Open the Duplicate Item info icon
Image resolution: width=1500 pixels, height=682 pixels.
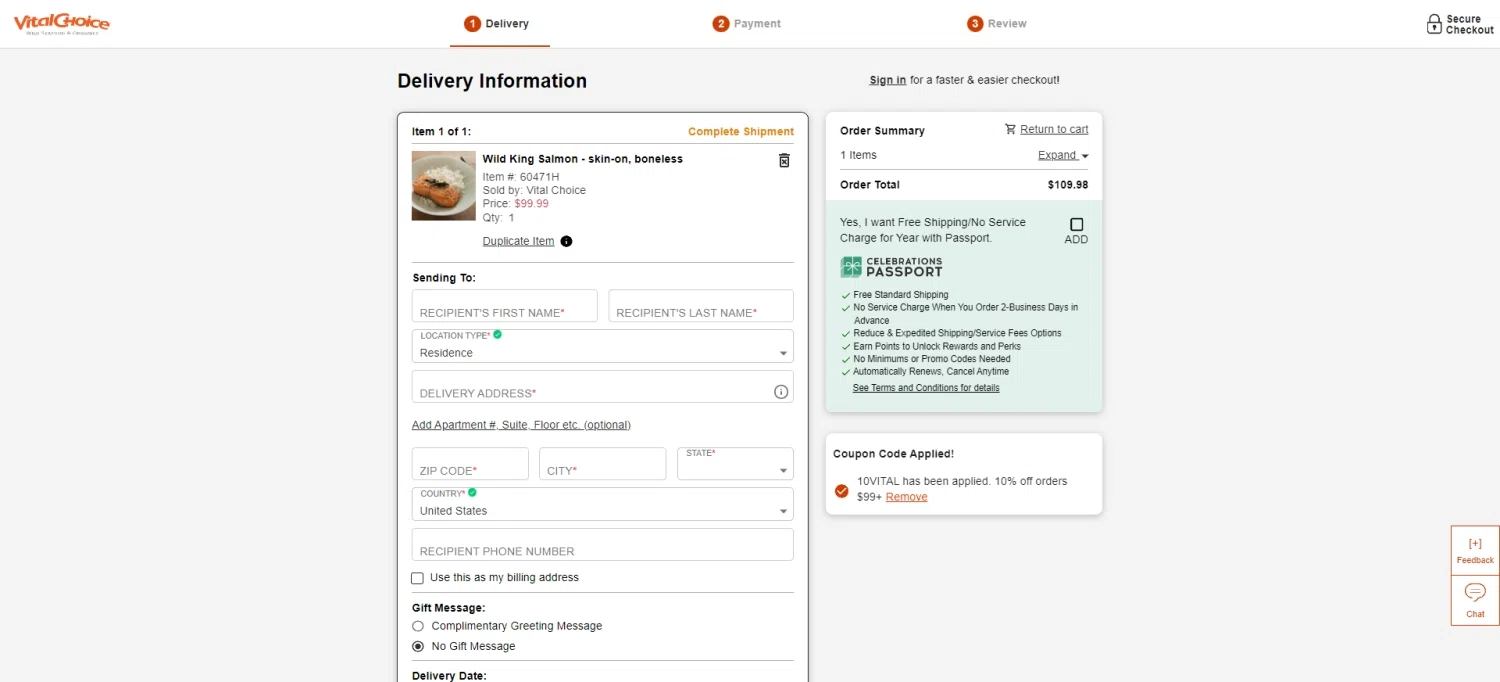566,241
